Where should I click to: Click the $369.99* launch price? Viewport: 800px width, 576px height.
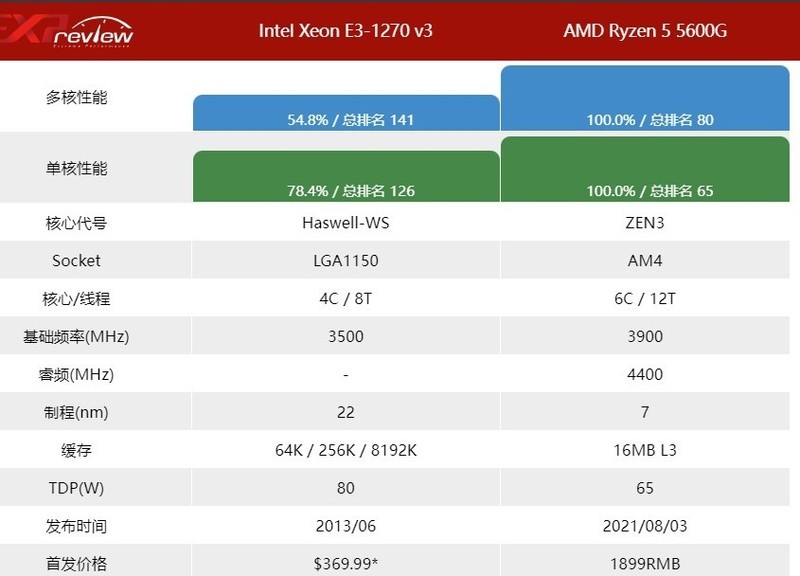345,564
